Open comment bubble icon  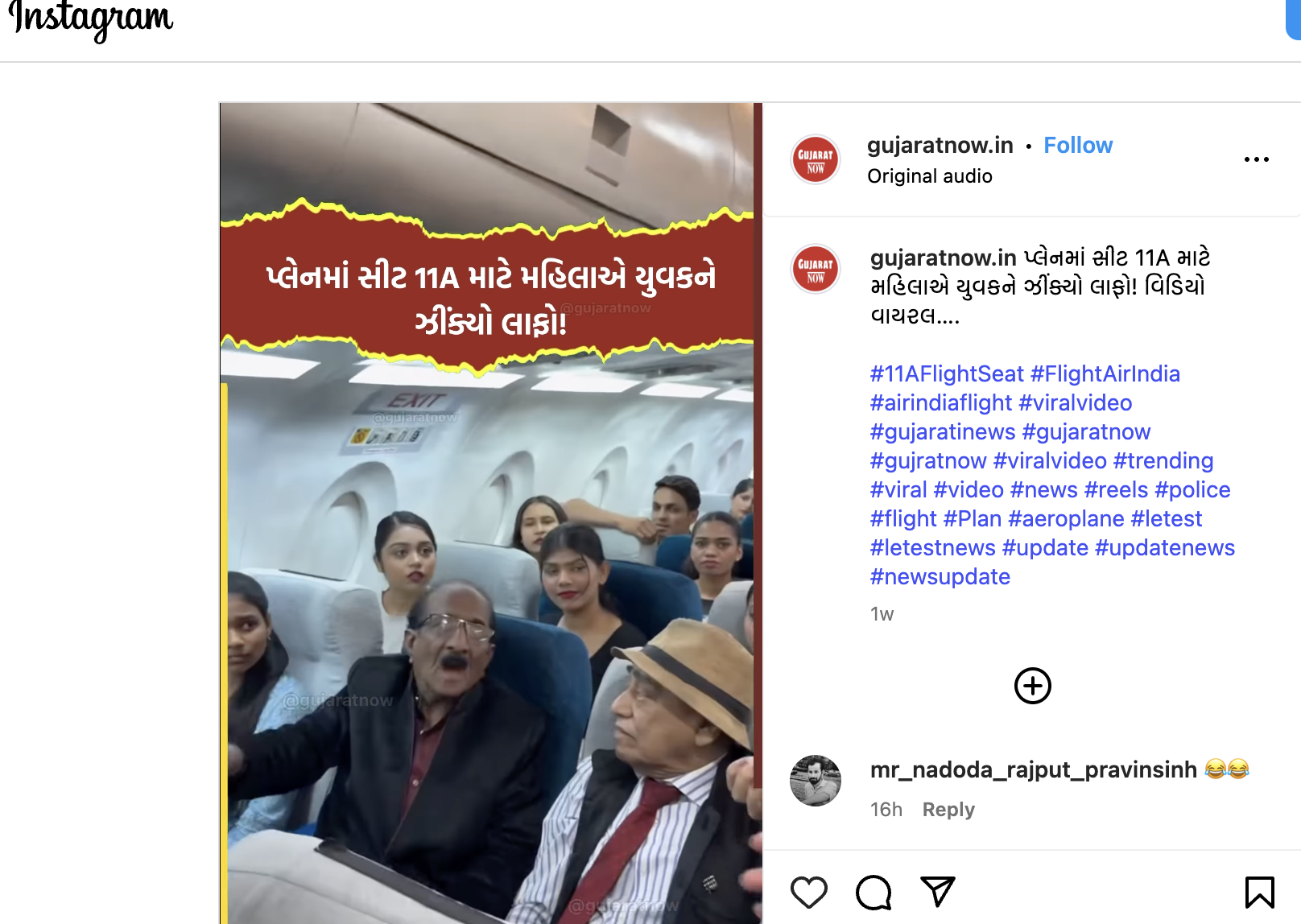pyautogui.click(x=874, y=892)
